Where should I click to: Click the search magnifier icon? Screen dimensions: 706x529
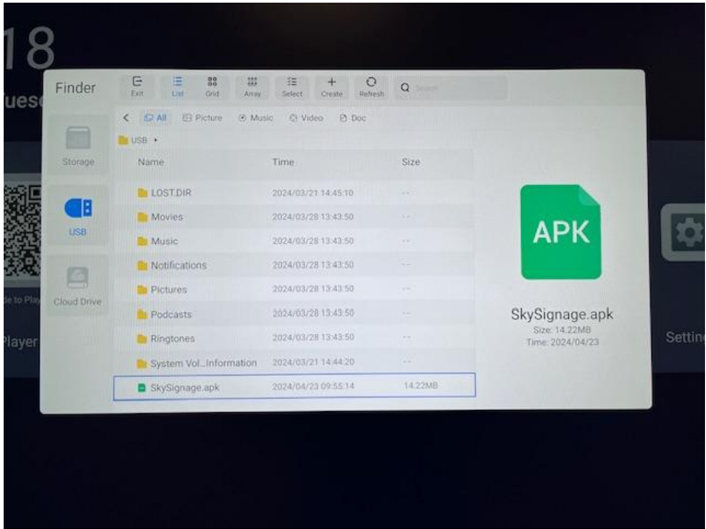pyautogui.click(x=405, y=87)
